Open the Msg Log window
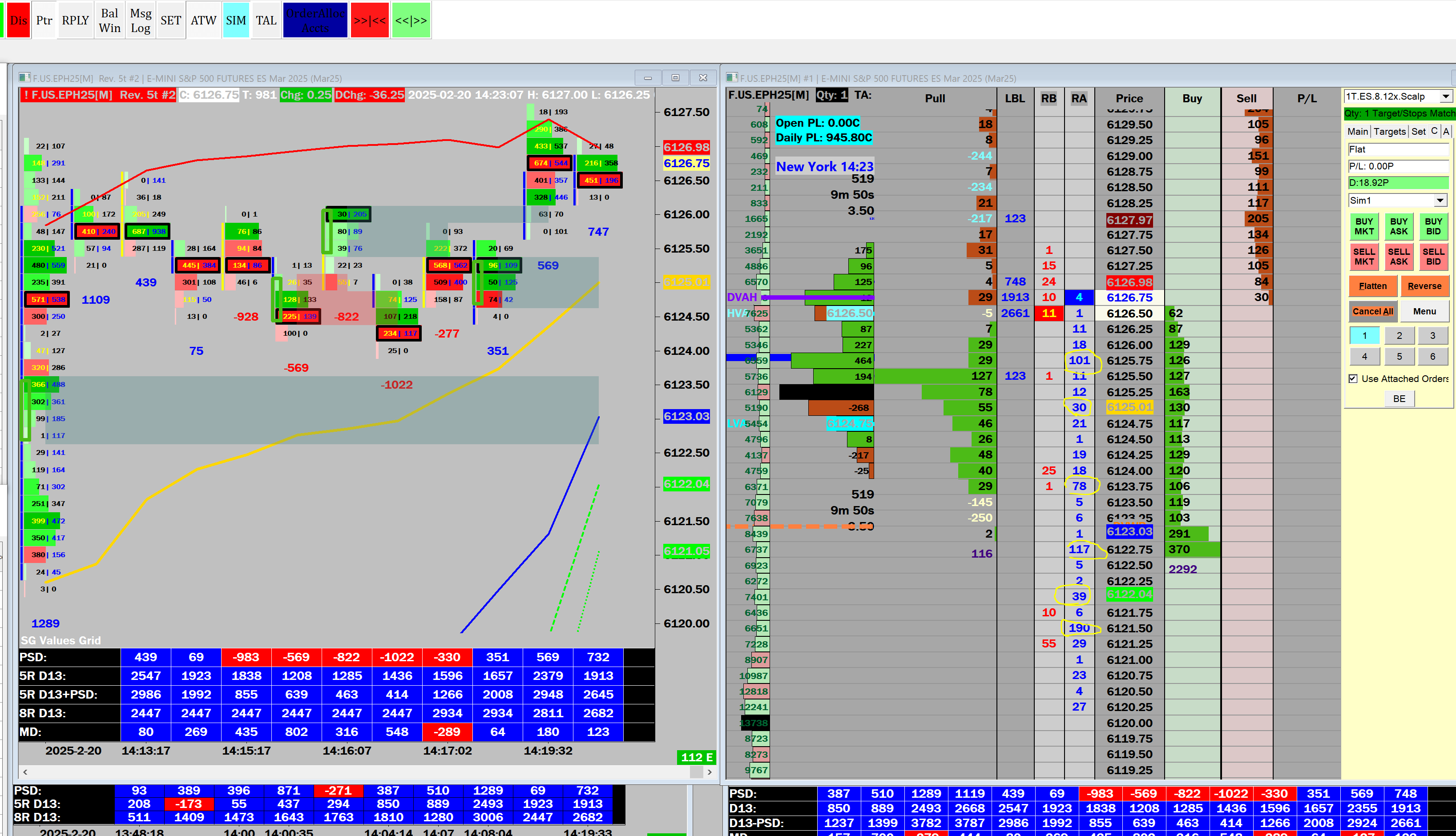This screenshot has width=1456, height=836. pos(141,20)
